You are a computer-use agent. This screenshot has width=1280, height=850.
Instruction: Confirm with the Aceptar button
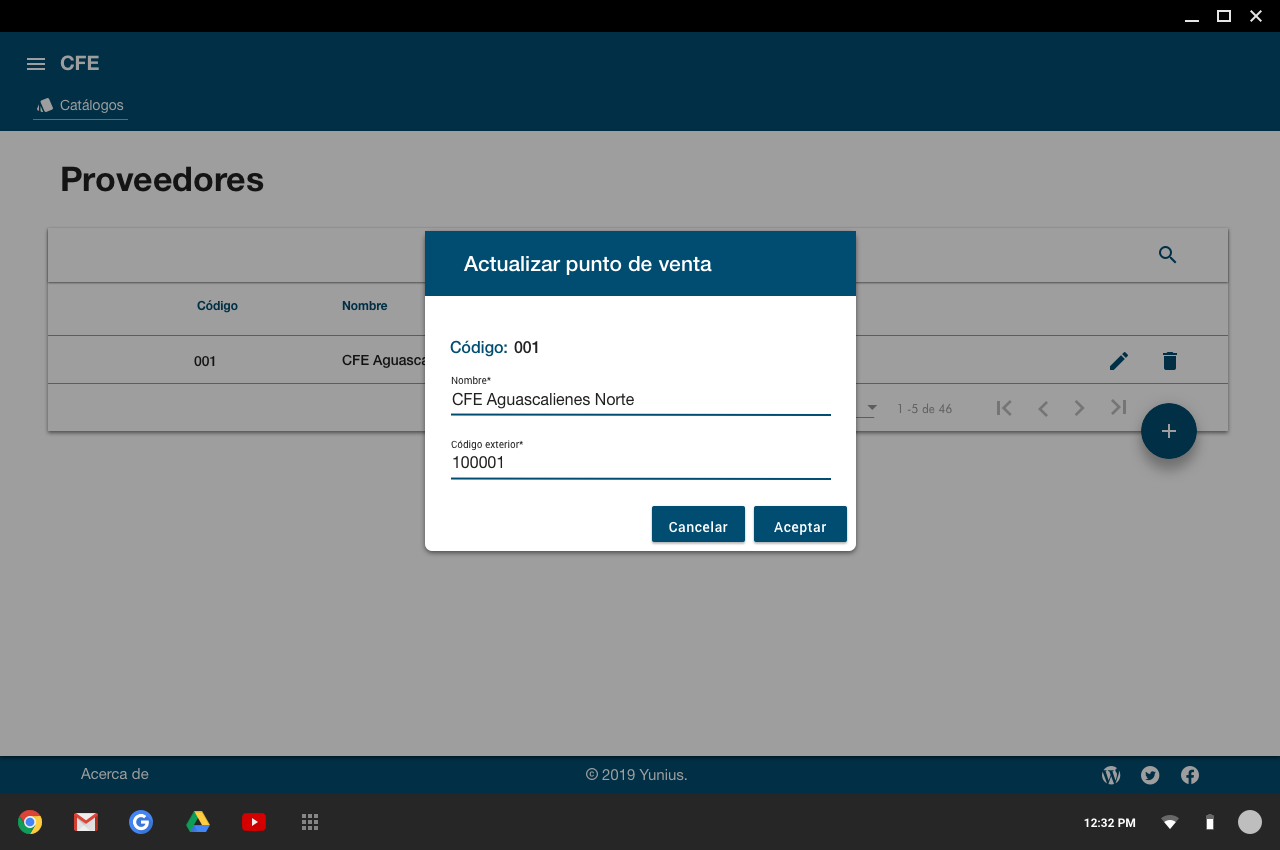[800, 526]
